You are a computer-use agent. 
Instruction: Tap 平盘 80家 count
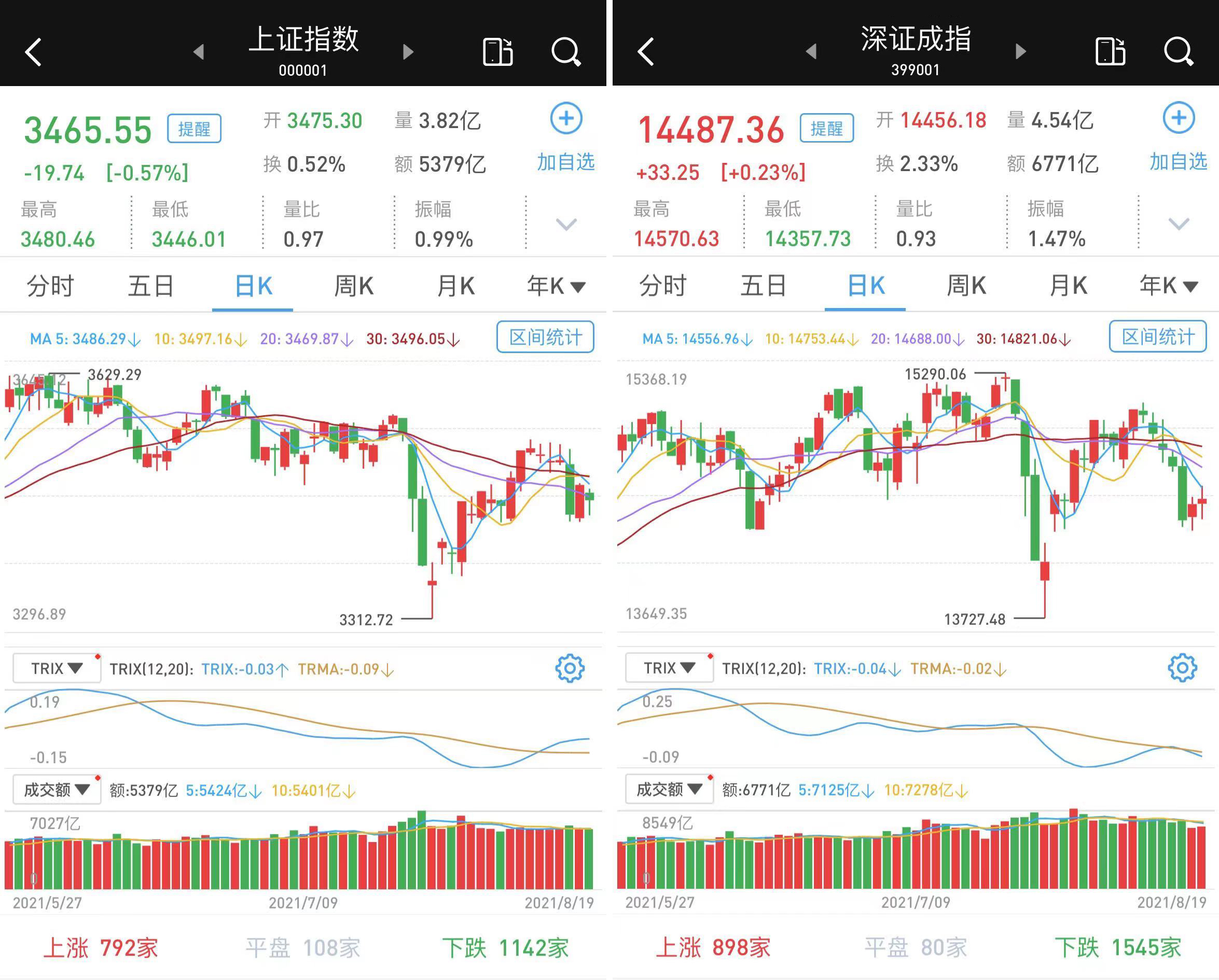[916, 947]
